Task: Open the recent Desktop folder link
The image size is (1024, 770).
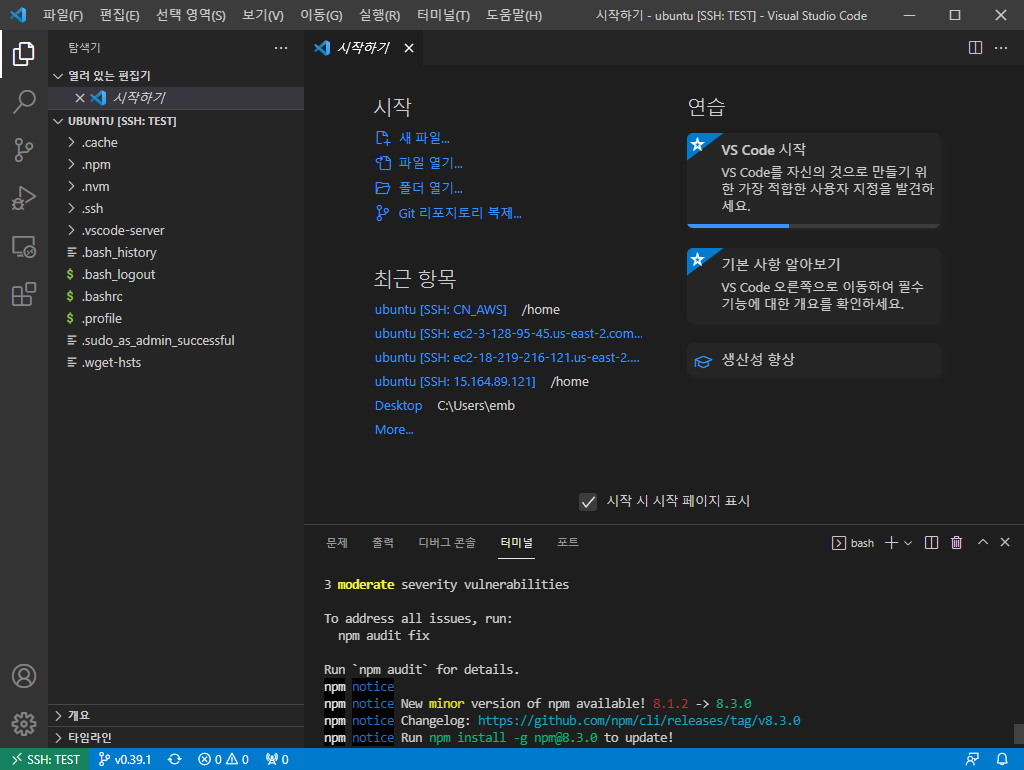Action: (398, 406)
